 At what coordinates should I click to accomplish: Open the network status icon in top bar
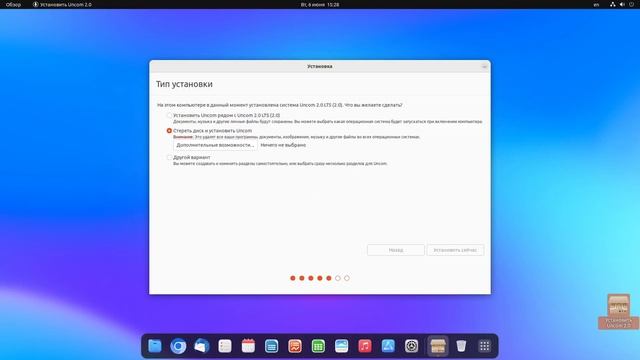[x=612, y=4]
